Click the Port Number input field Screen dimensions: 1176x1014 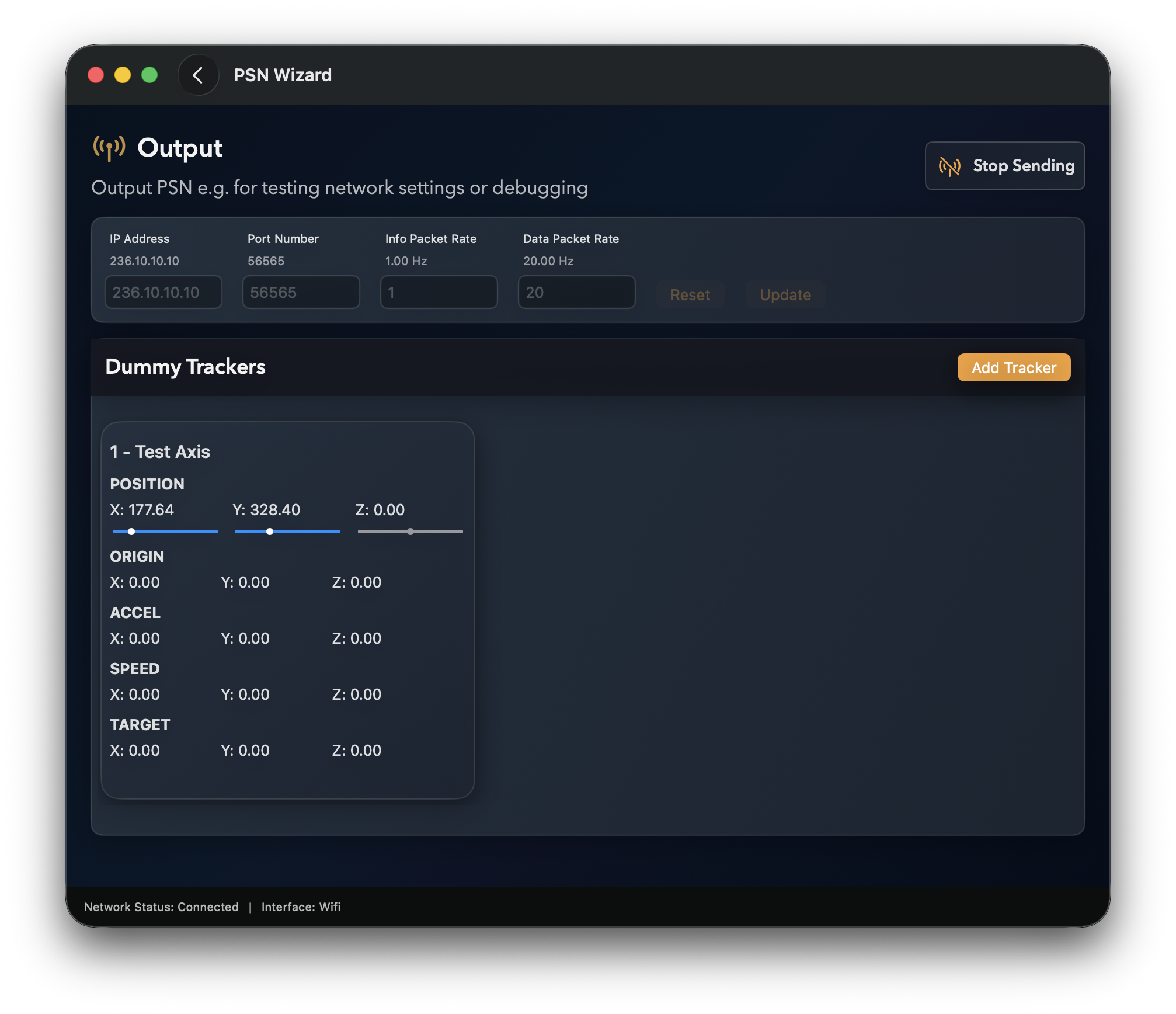coord(301,292)
